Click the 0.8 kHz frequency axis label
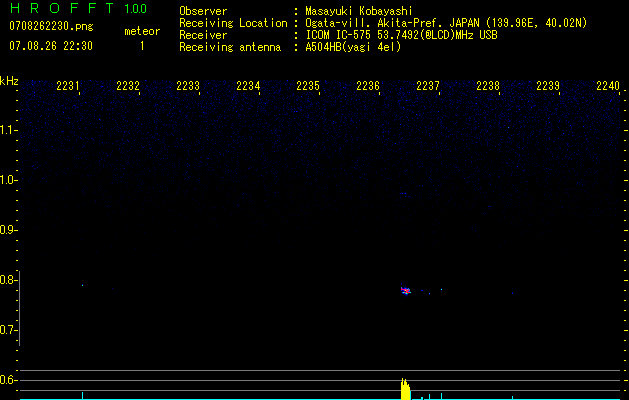The image size is (629, 400). (8, 280)
